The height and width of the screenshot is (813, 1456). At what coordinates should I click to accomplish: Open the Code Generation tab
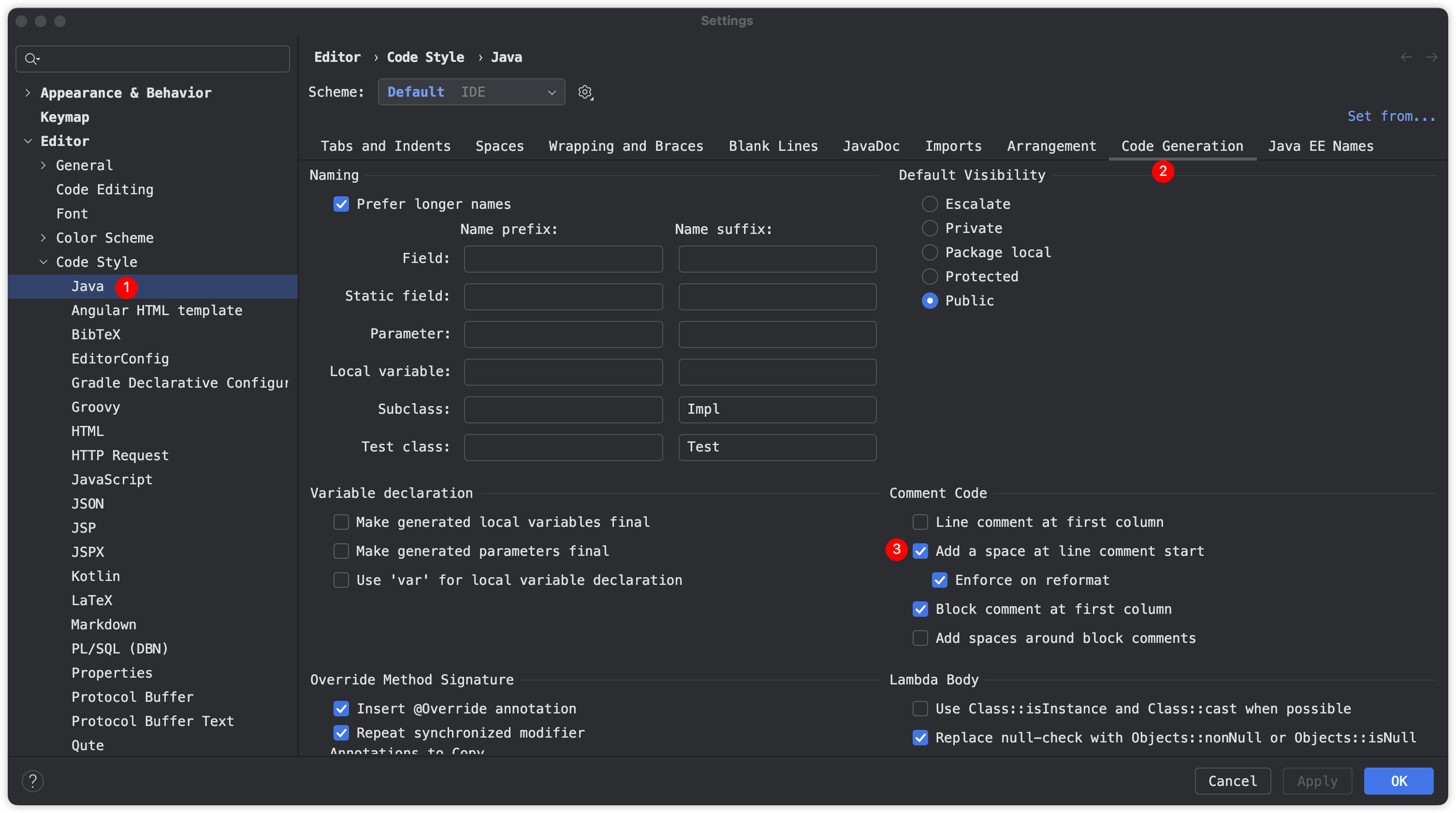tap(1182, 146)
